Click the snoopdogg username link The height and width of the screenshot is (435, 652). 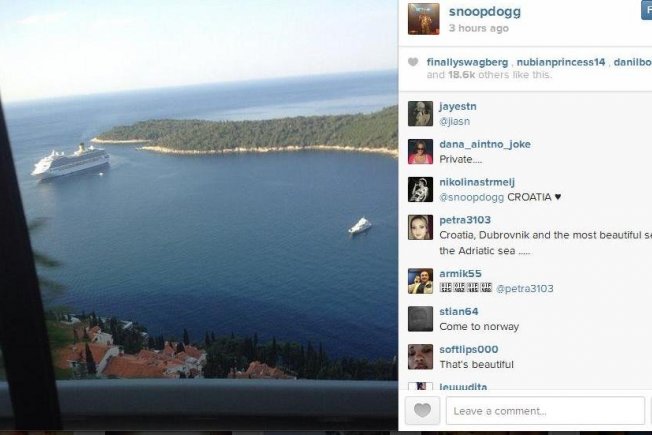pyautogui.click(x=484, y=12)
